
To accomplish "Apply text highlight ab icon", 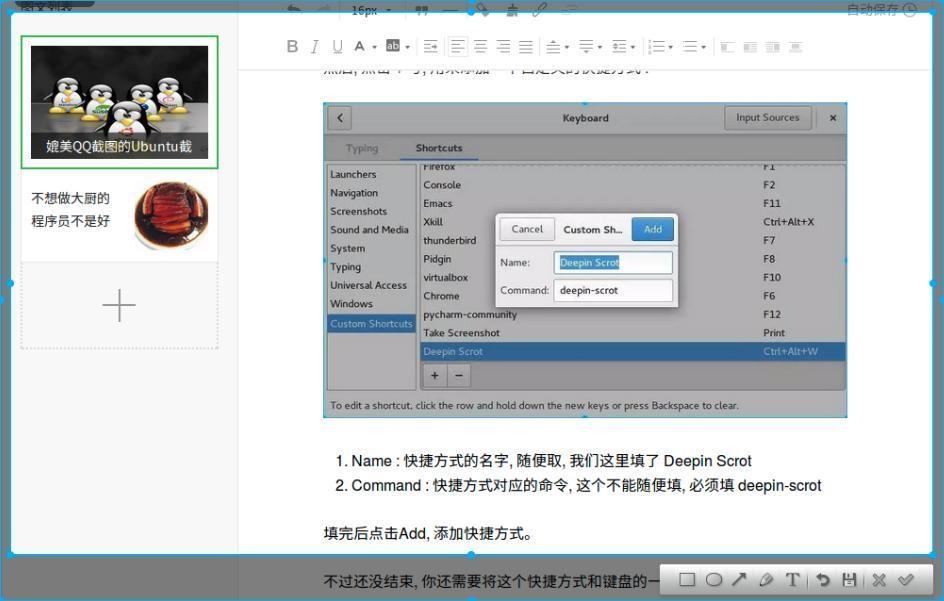I will (x=393, y=46).
